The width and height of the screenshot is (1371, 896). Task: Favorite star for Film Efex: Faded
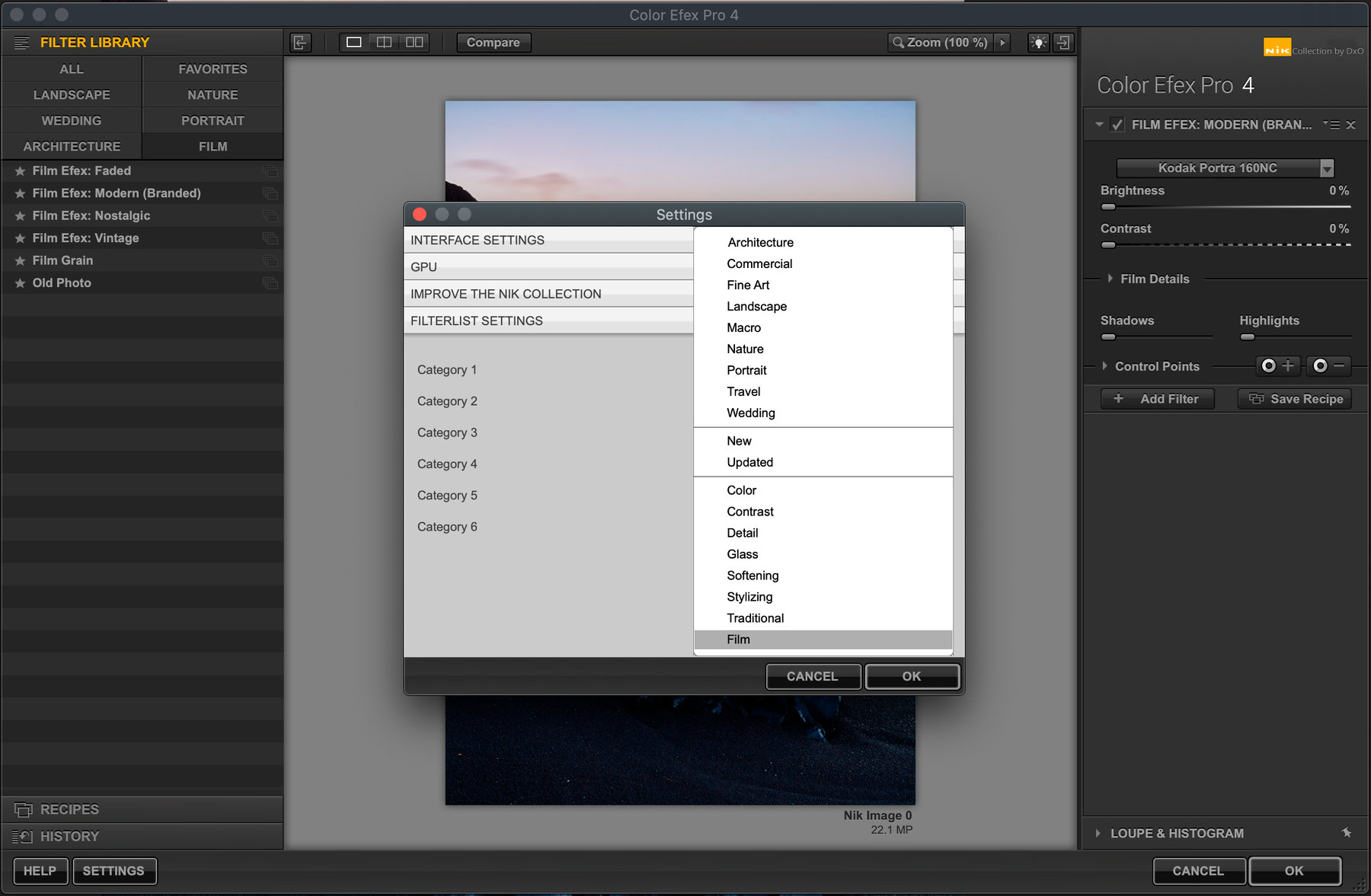[x=21, y=171]
